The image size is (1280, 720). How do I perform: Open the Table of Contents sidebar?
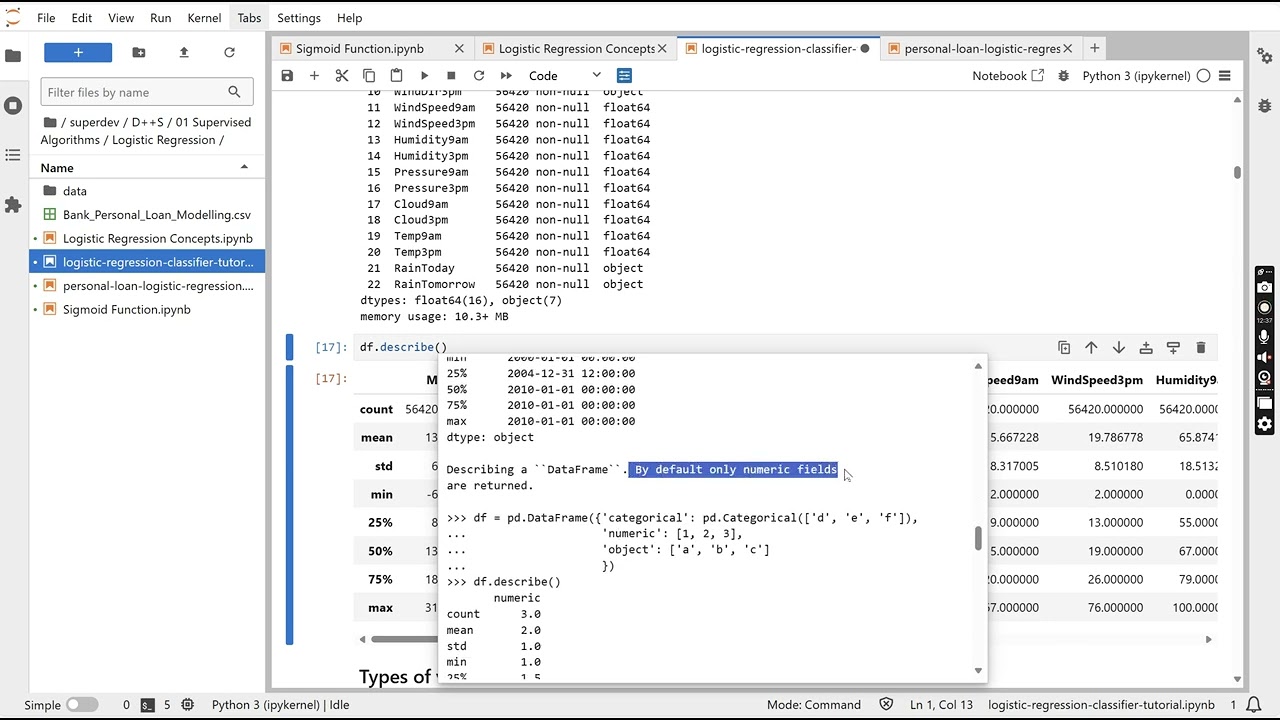pos(13,155)
